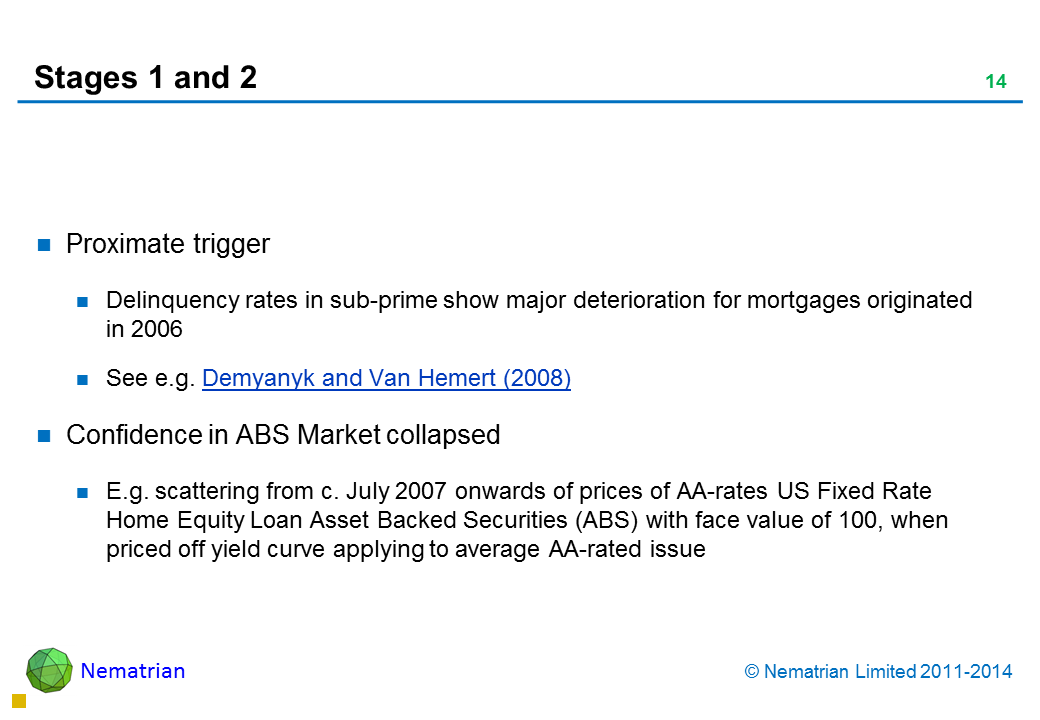This screenshot has width=1040, height=720.
Task: Click the slide number 14
Action: [x=995, y=82]
